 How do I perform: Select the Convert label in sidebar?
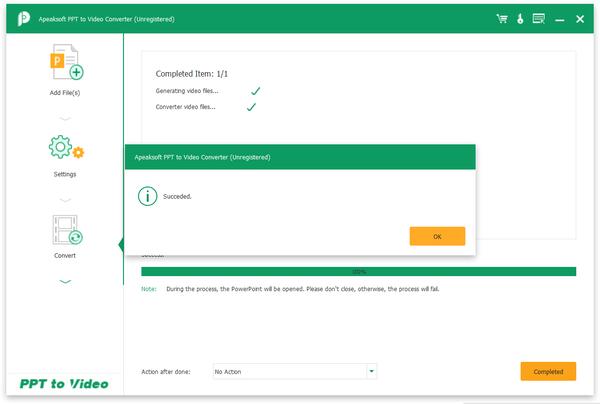click(x=65, y=256)
